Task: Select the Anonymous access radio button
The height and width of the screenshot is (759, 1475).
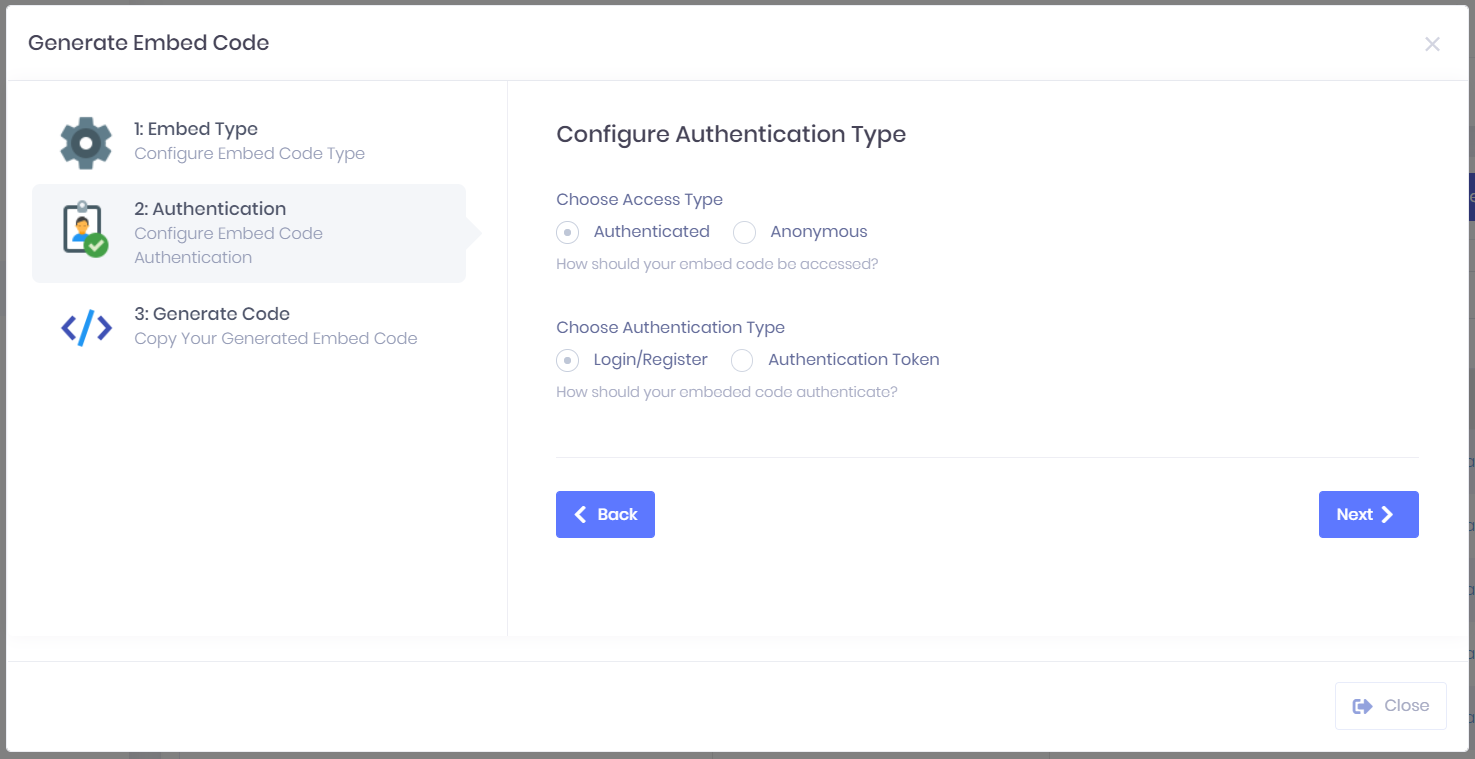Action: [744, 233]
